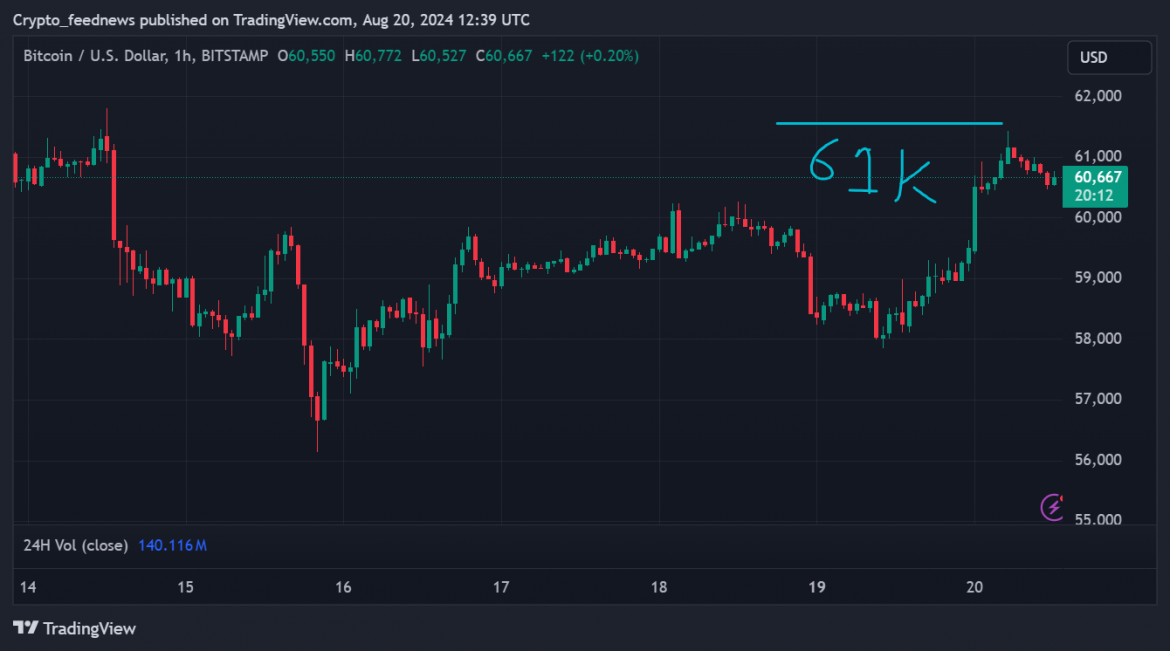This screenshot has width=1170, height=651.
Task: Open the Bitcoin / U.S. Dollar symbol name
Action: click(x=96, y=56)
